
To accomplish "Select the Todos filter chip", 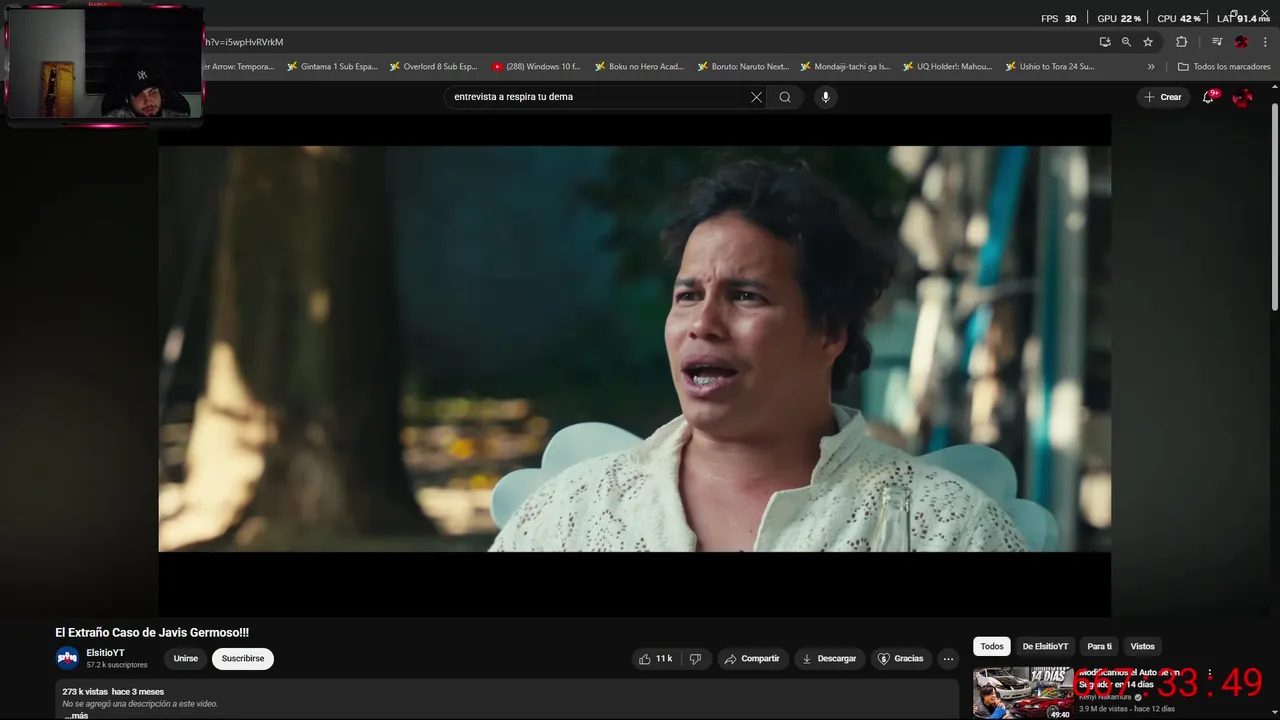I will click(992, 647).
